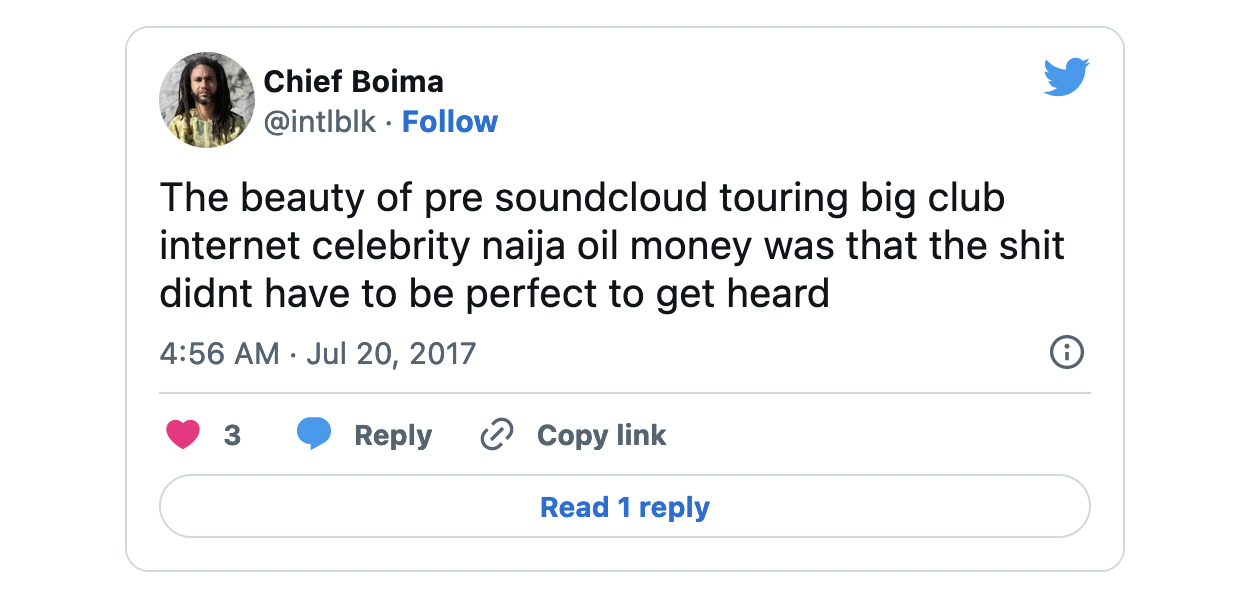Open the Read 1 reply button
Viewport: 1240px width, 604px height.
point(624,507)
